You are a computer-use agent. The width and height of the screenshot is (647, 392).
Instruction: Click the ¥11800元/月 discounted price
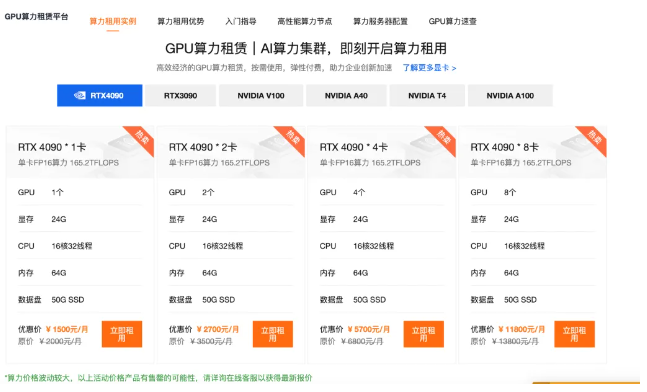click(522, 329)
